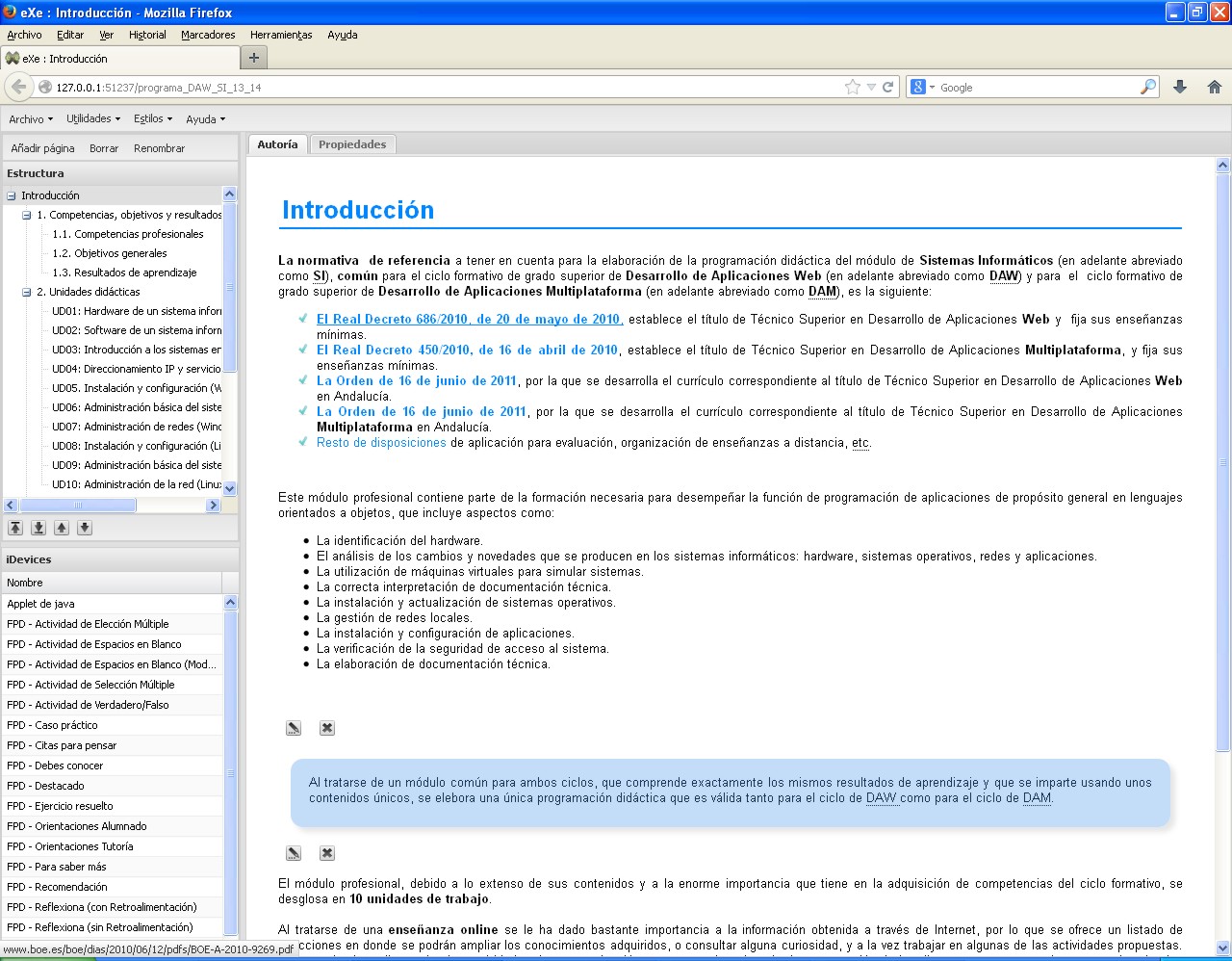The height and width of the screenshot is (961, 1232).
Task: Open the URL history dropdown arrow
Action: [x=871, y=87]
